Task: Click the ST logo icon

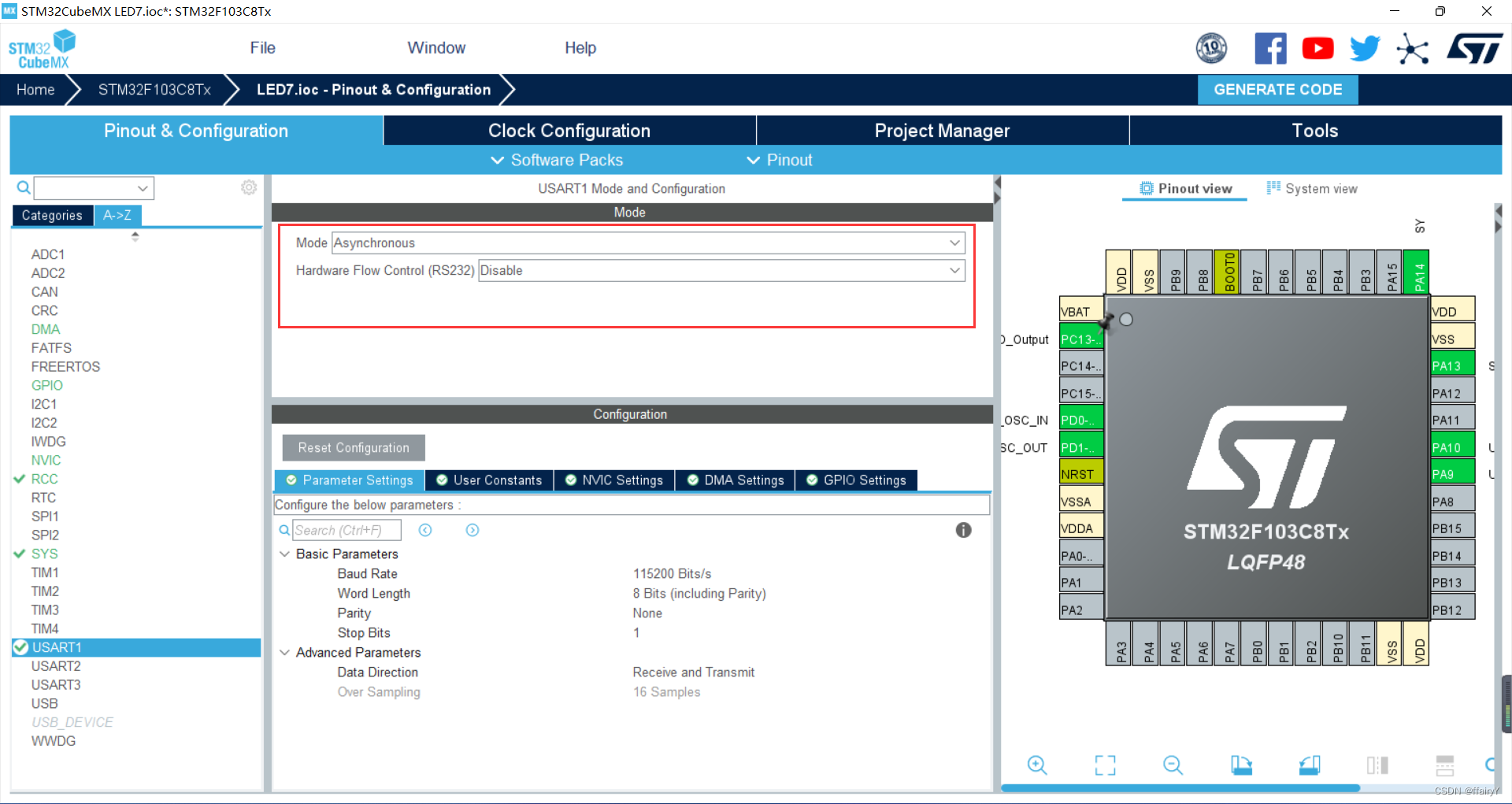Action: click(x=1475, y=49)
